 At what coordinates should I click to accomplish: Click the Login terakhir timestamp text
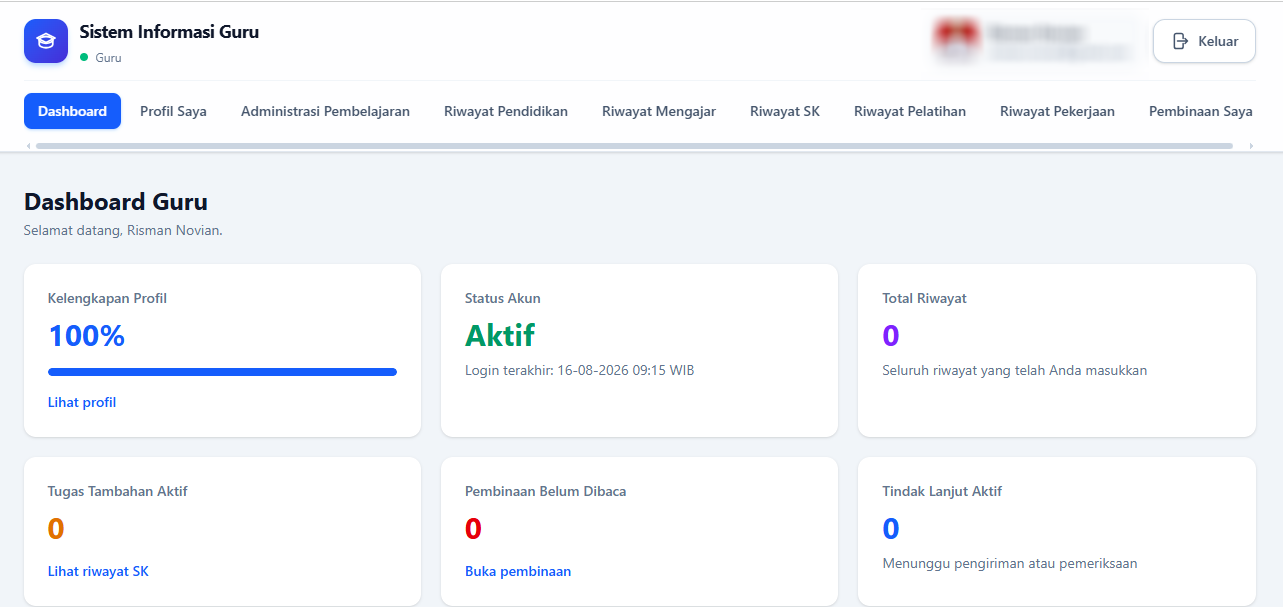(580, 370)
